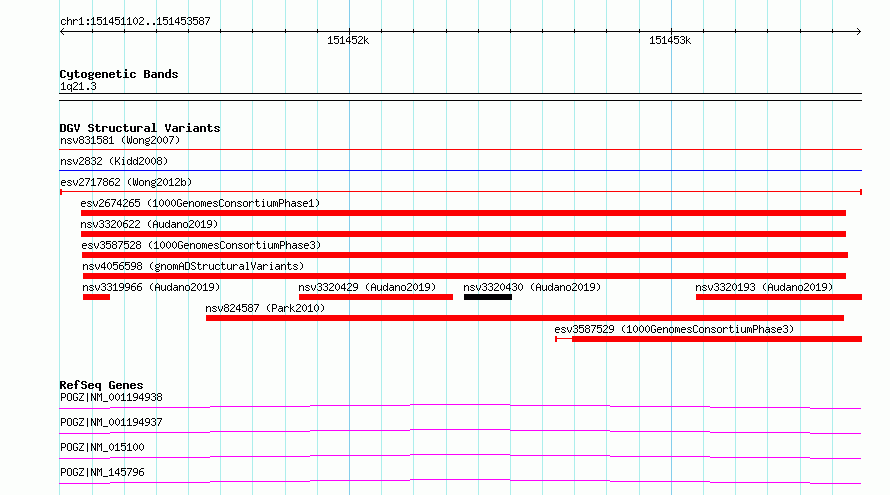The width and height of the screenshot is (890, 495).
Task: Open variant esv2717862 (Wong2012b) label
Action: [126, 182]
